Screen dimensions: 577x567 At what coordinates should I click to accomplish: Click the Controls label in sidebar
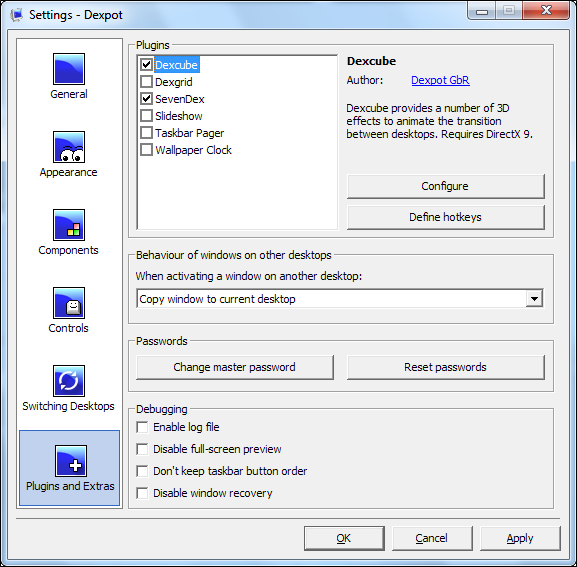(x=69, y=328)
